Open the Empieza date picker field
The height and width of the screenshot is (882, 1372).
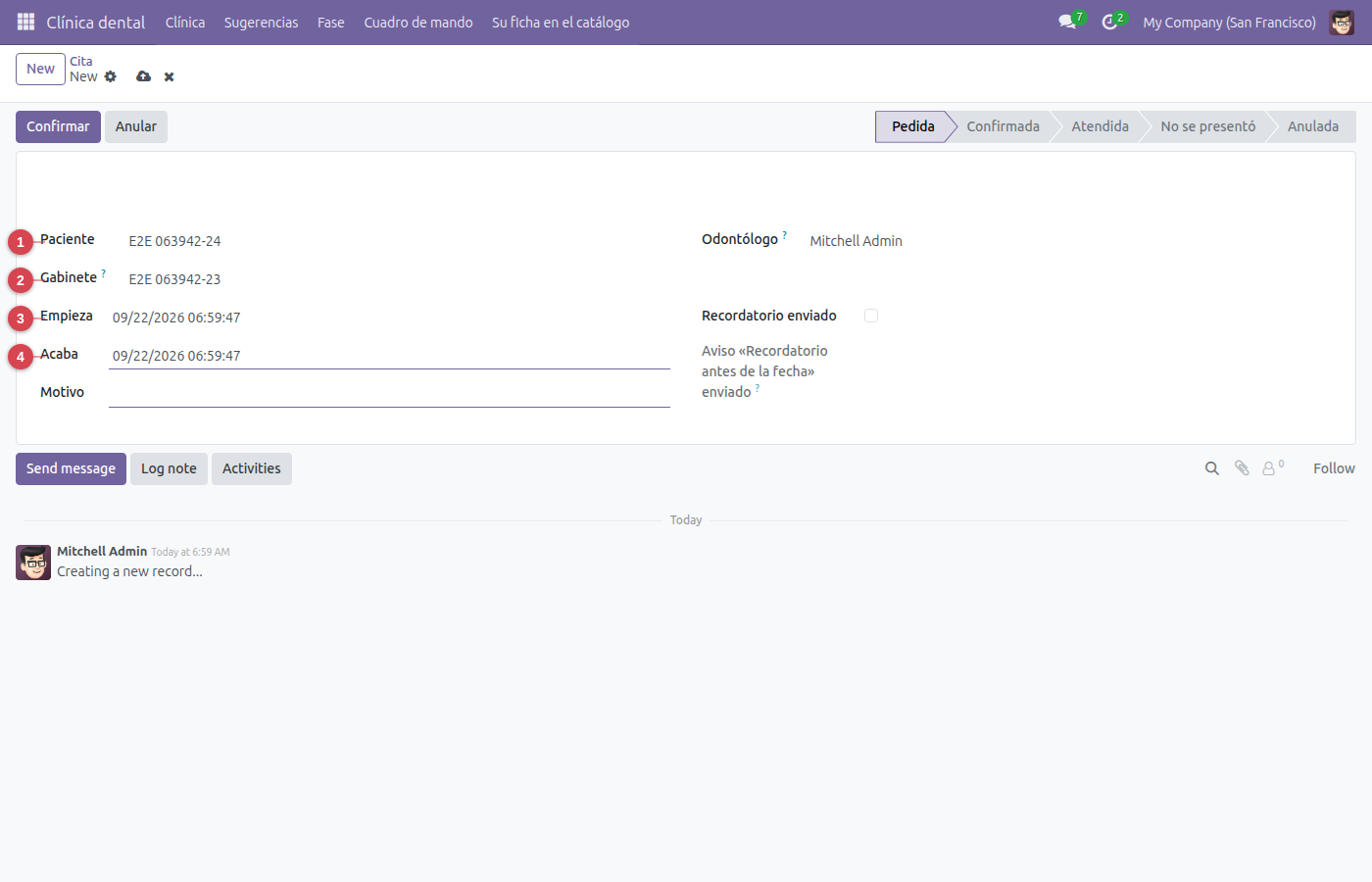pos(389,318)
